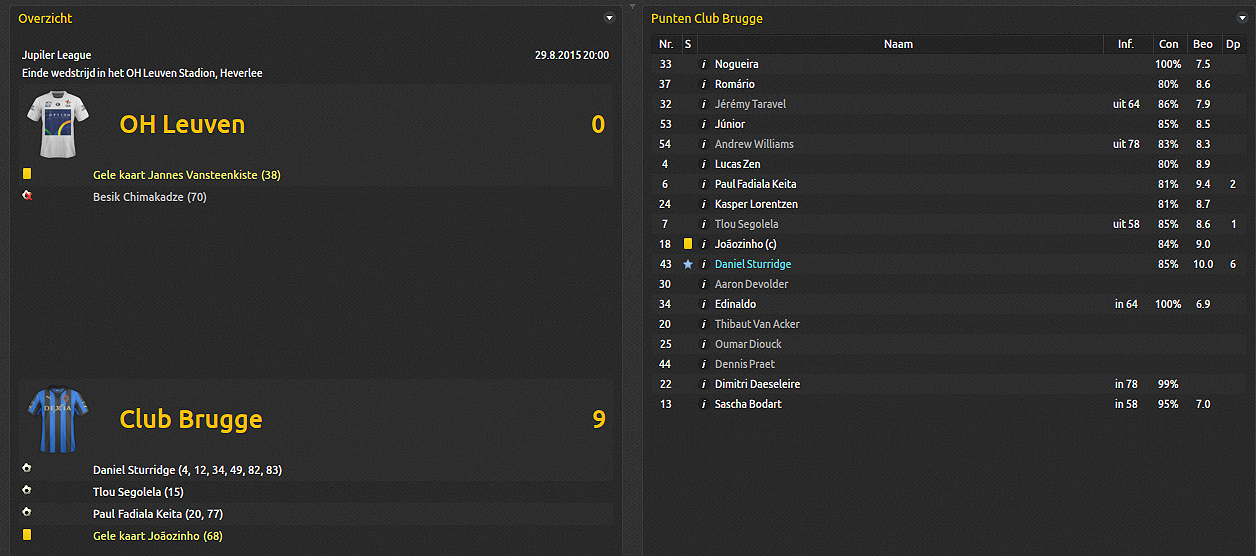
Task: Open the Punten Club Brugge panel dropdown
Action: 1240,18
